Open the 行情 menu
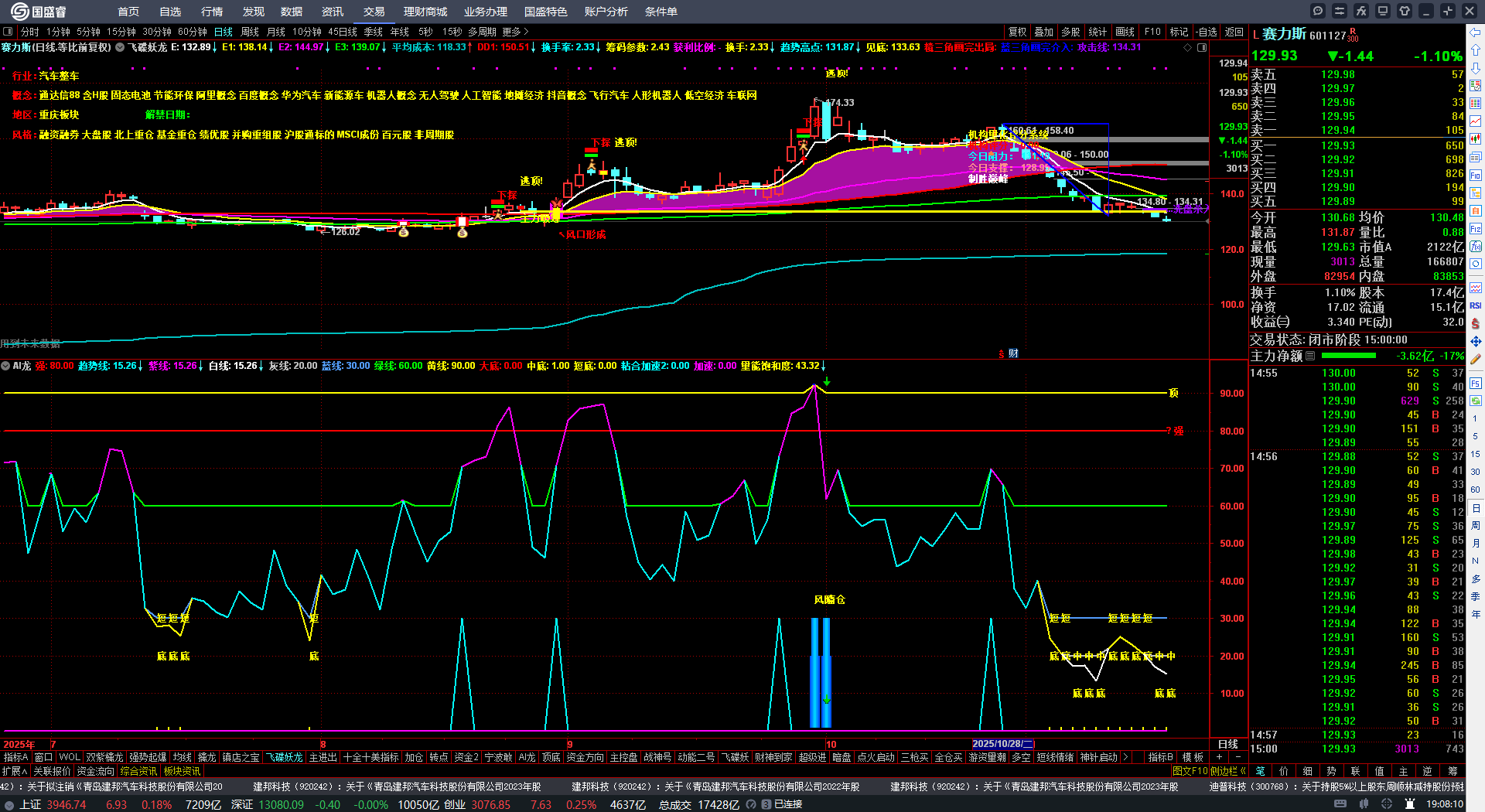1485x812 pixels. click(x=212, y=12)
